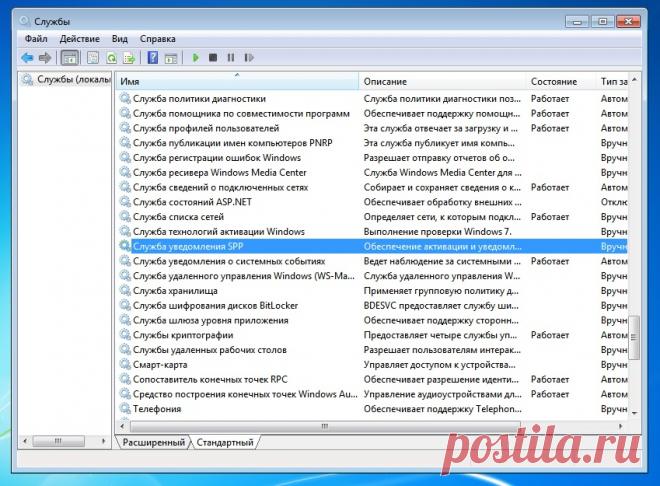
Task: Restart the service toolbar icon
Action: (249, 58)
